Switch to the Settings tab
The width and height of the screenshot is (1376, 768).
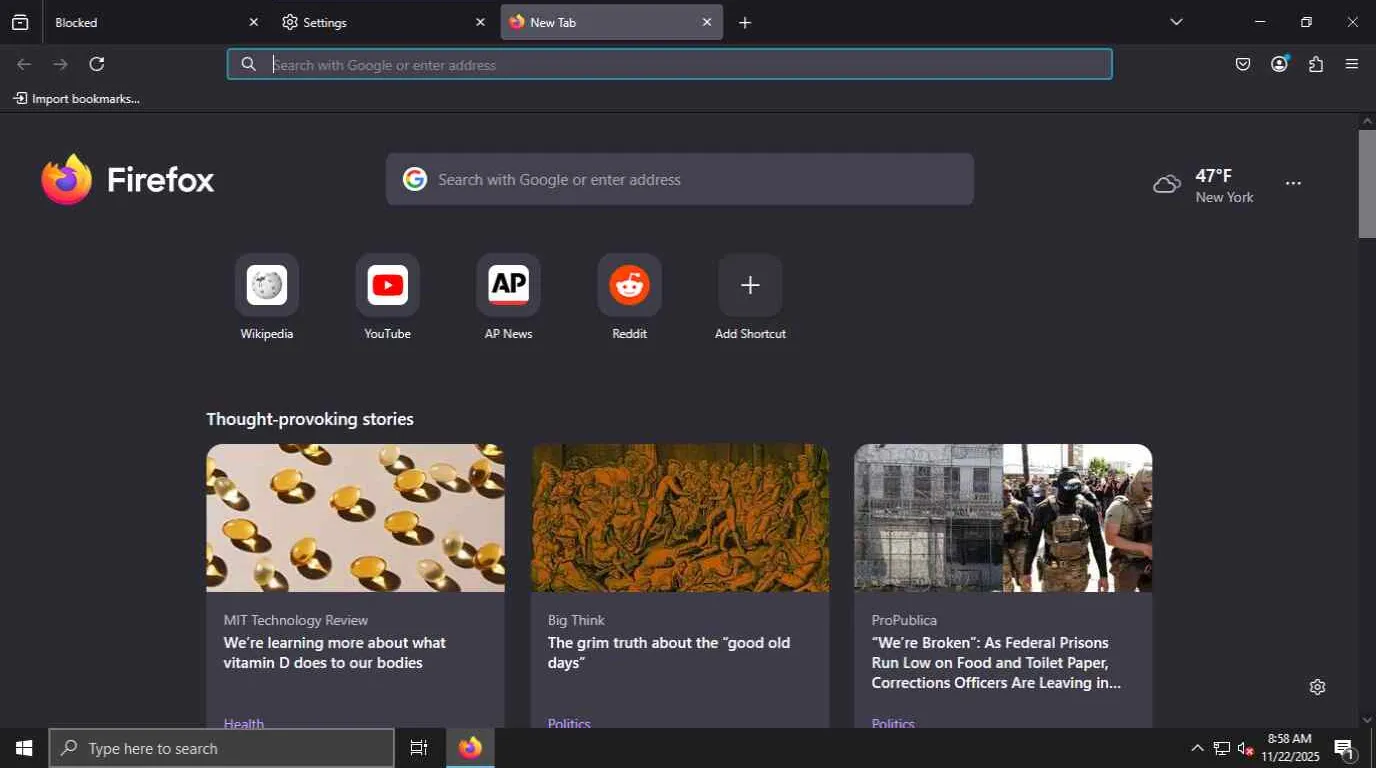pyautogui.click(x=383, y=22)
